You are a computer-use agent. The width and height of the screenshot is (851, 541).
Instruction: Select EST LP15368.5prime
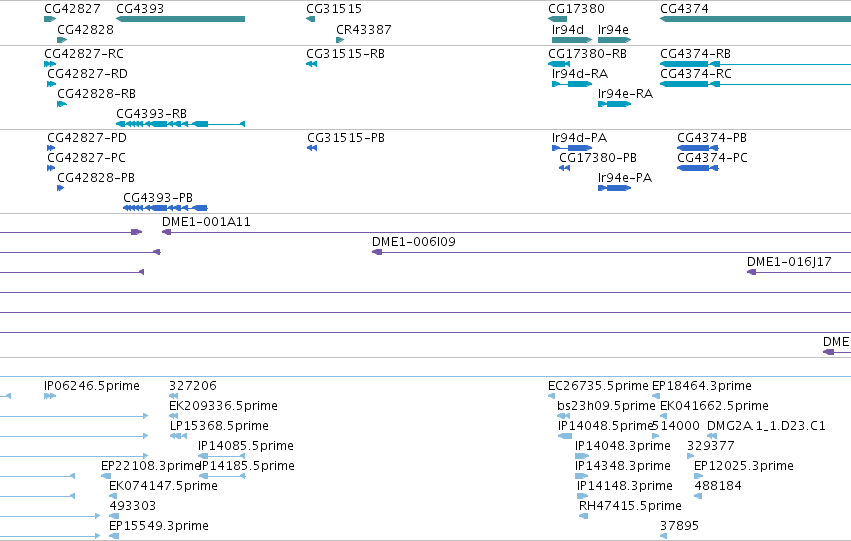[x=219, y=426]
